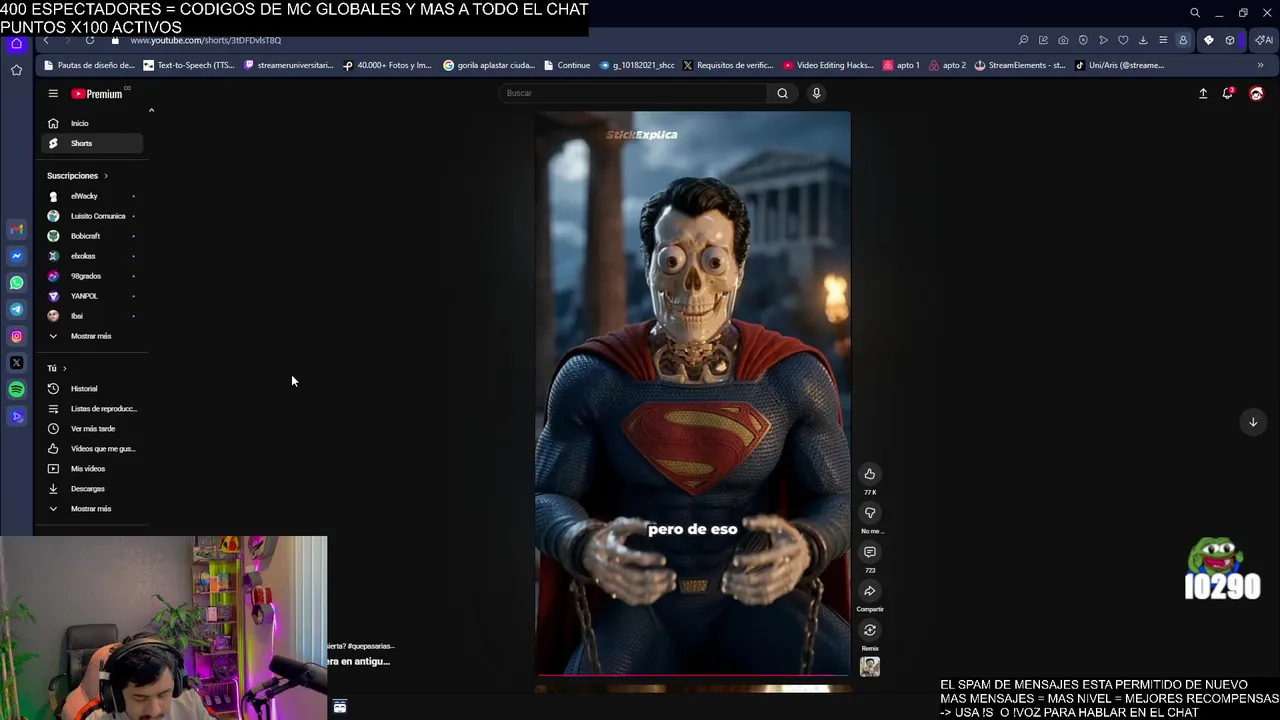Expand Mostrar más under Tú
Viewport: 1280px width, 720px height.
click(92, 508)
